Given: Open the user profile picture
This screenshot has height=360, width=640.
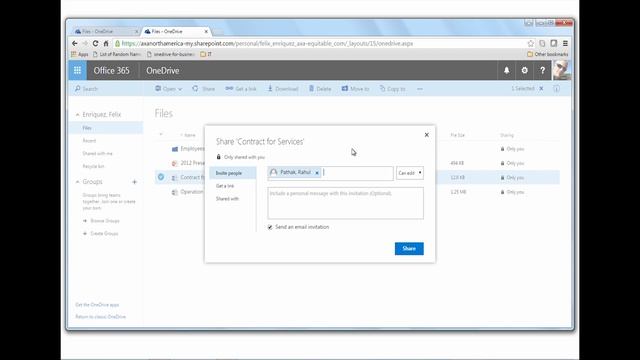Looking at the screenshot, I should click(562, 71).
